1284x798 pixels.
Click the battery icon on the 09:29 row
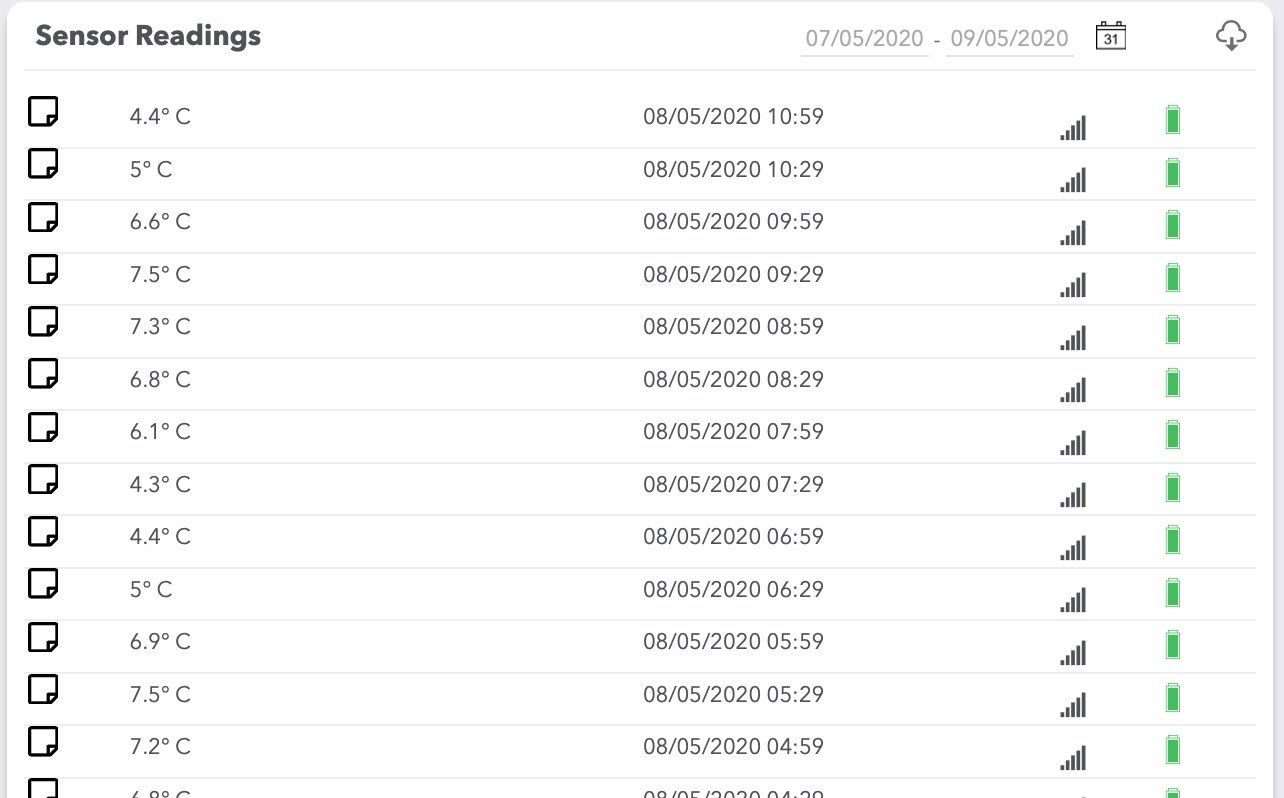point(1173,277)
